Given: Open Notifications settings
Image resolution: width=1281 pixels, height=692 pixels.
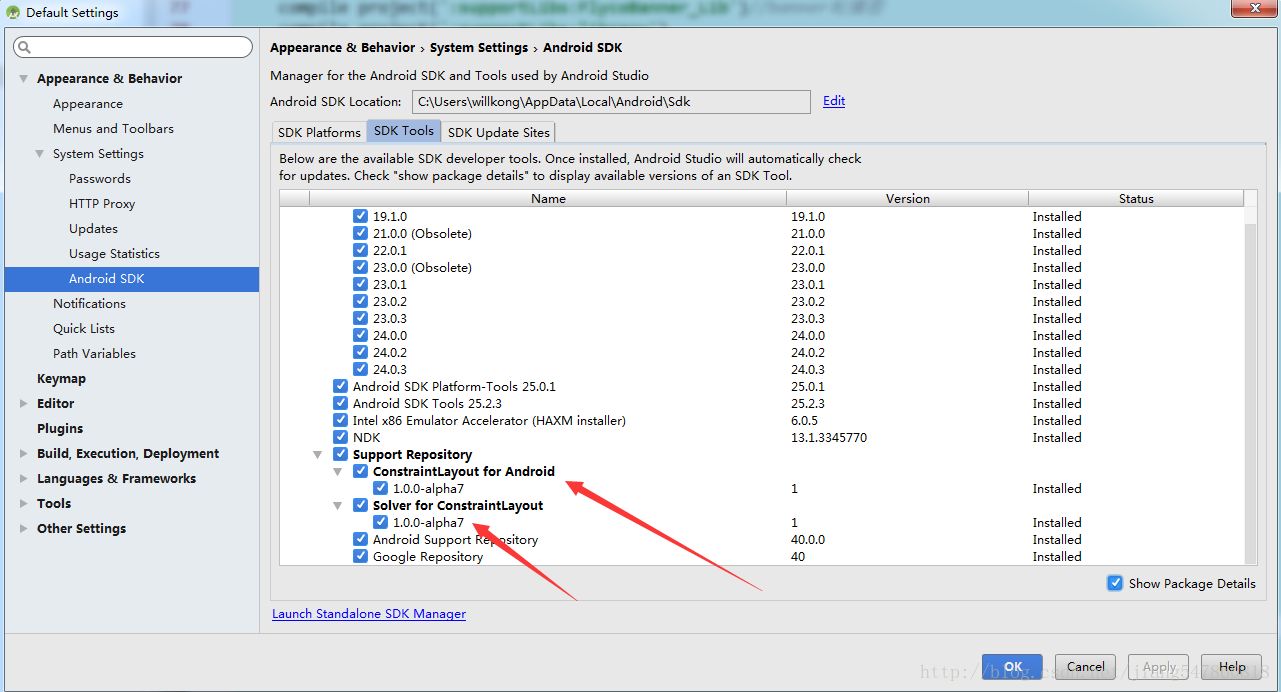Looking at the screenshot, I should [89, 303].
